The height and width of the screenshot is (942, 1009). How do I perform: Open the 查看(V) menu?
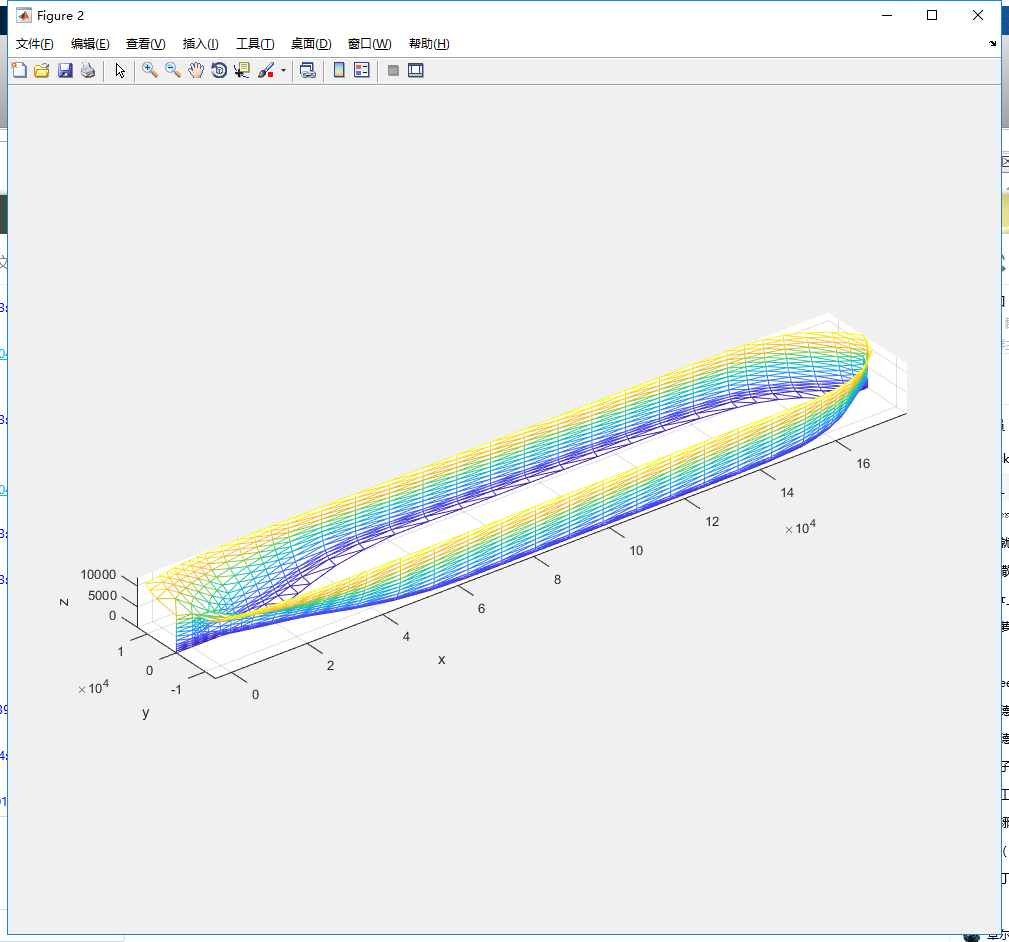[x=145, y=44]
